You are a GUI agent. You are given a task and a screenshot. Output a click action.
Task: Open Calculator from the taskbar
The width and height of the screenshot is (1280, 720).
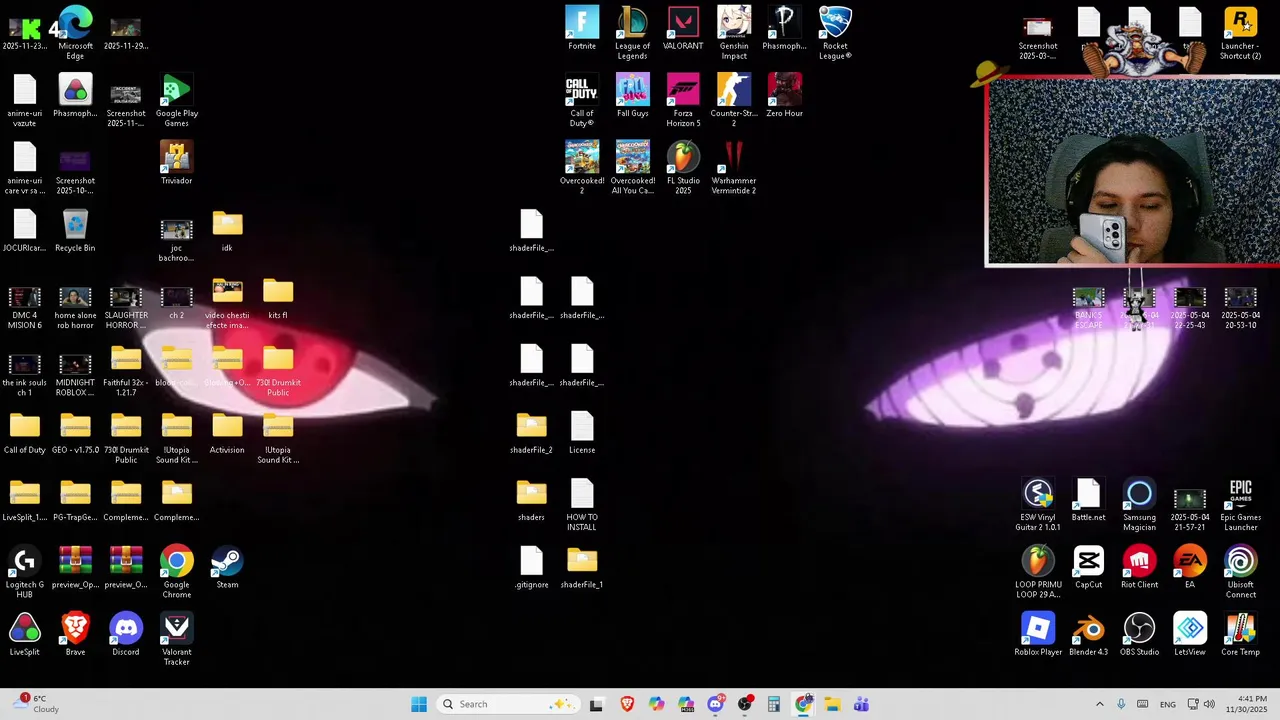tap(774, 704)
